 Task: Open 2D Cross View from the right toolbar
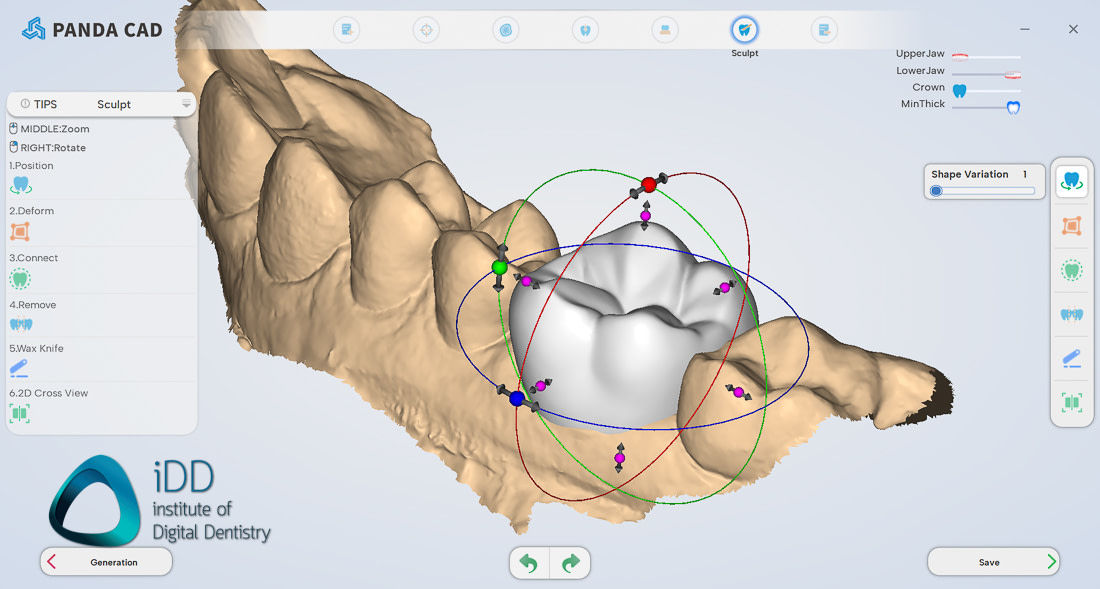(1072, 402)
